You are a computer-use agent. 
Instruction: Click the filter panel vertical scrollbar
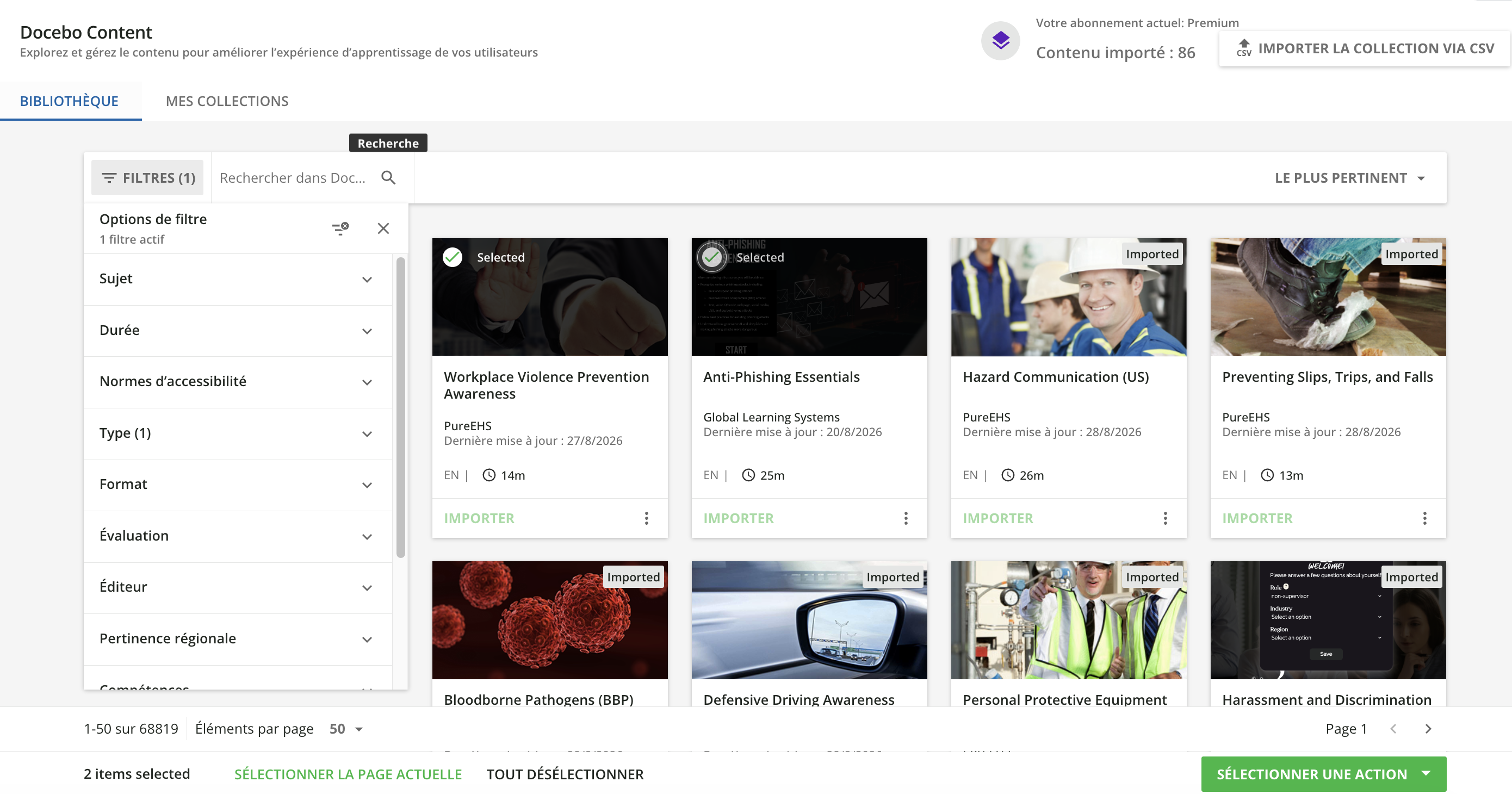point(401,407)
